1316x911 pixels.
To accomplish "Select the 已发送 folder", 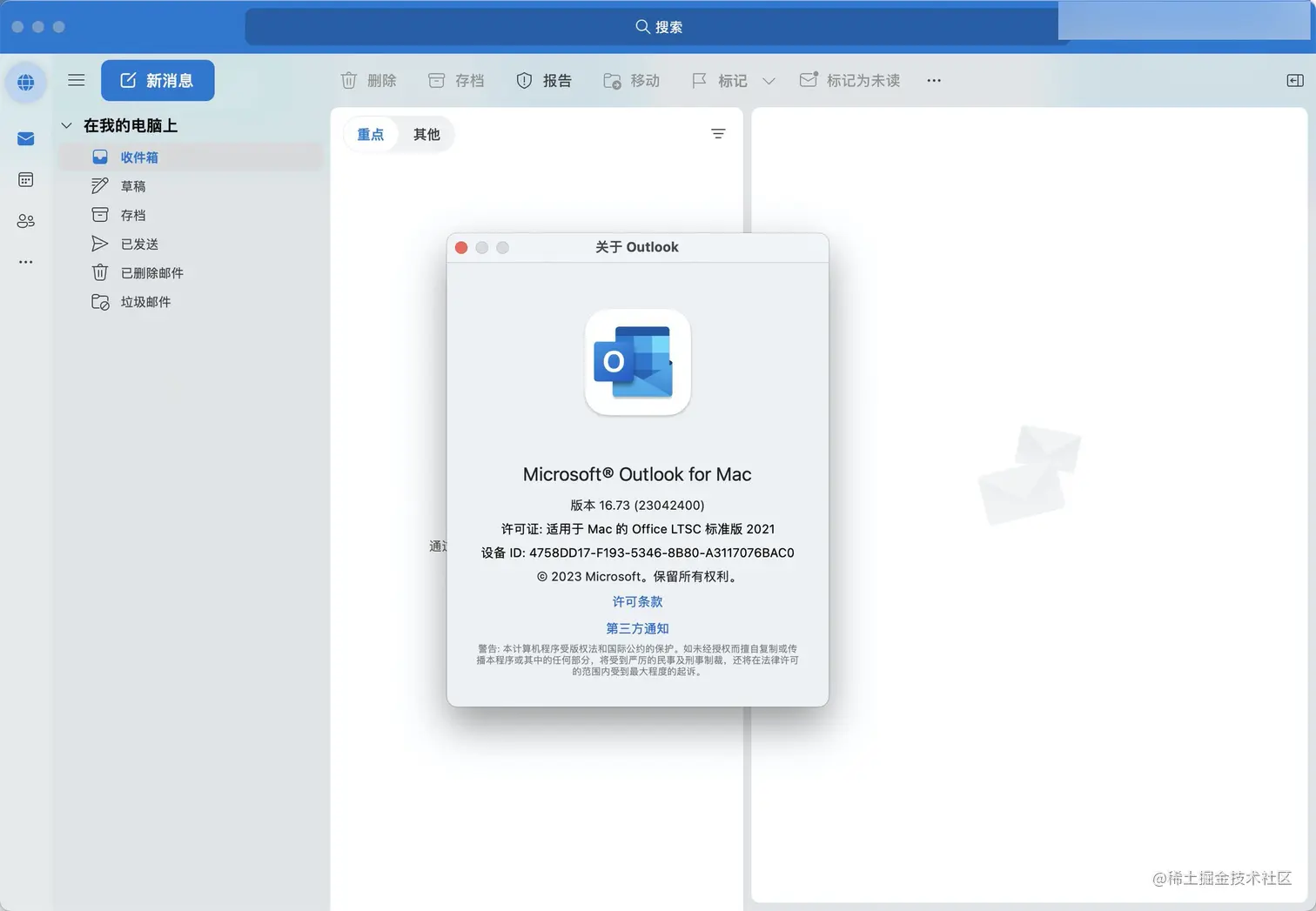I will pyautogui.click(x=191, y=244).
